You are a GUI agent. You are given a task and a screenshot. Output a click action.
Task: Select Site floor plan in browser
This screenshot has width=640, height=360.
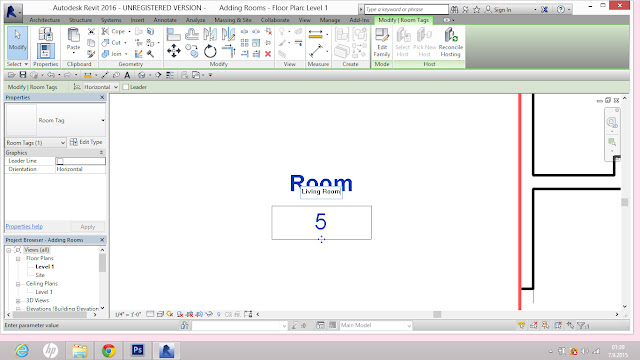click(40, 275)
